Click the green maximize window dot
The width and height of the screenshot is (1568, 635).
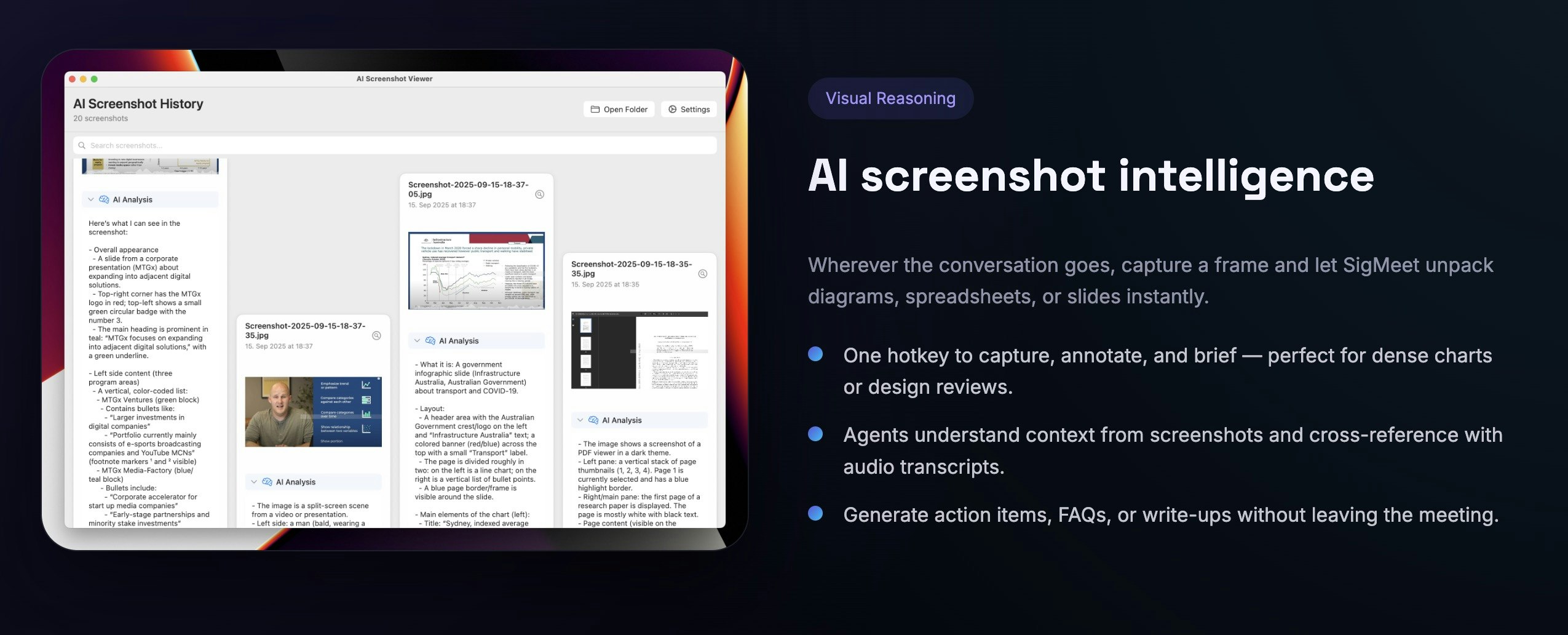(94, 79)
